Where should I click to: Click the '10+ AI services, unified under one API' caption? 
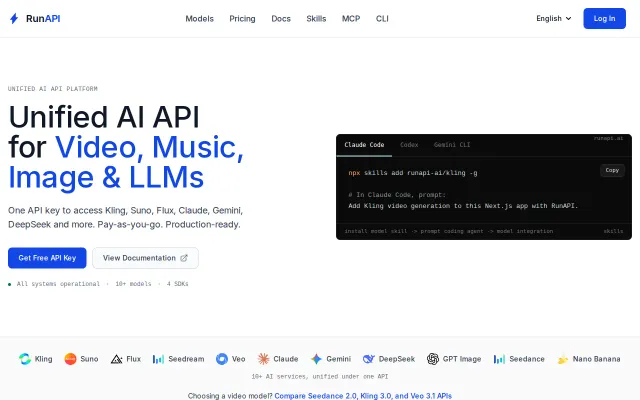click(x=320, y=376)
